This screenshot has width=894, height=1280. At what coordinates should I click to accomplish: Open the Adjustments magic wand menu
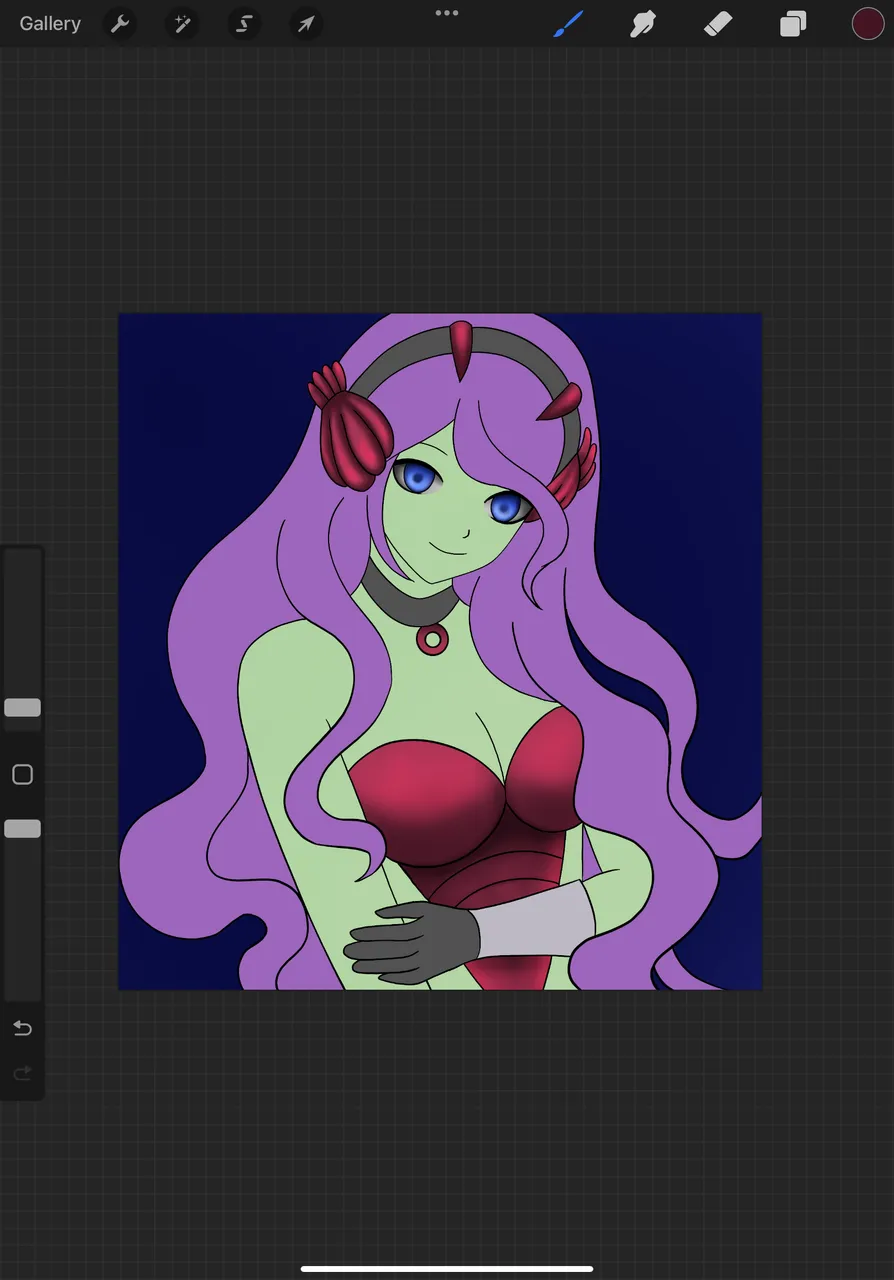182,24
